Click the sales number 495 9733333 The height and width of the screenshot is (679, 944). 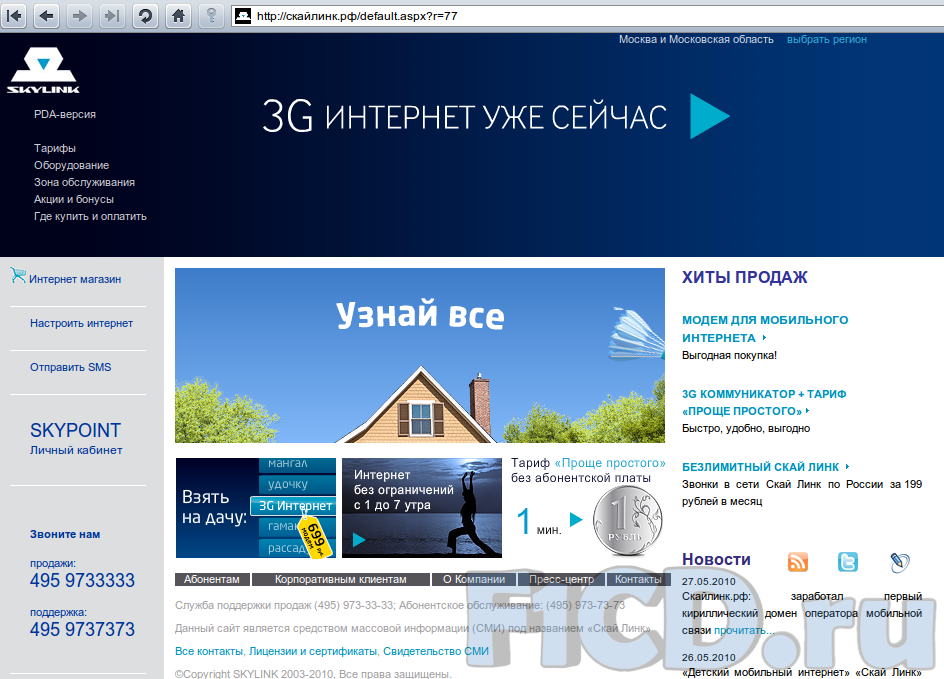pos(82,580)
